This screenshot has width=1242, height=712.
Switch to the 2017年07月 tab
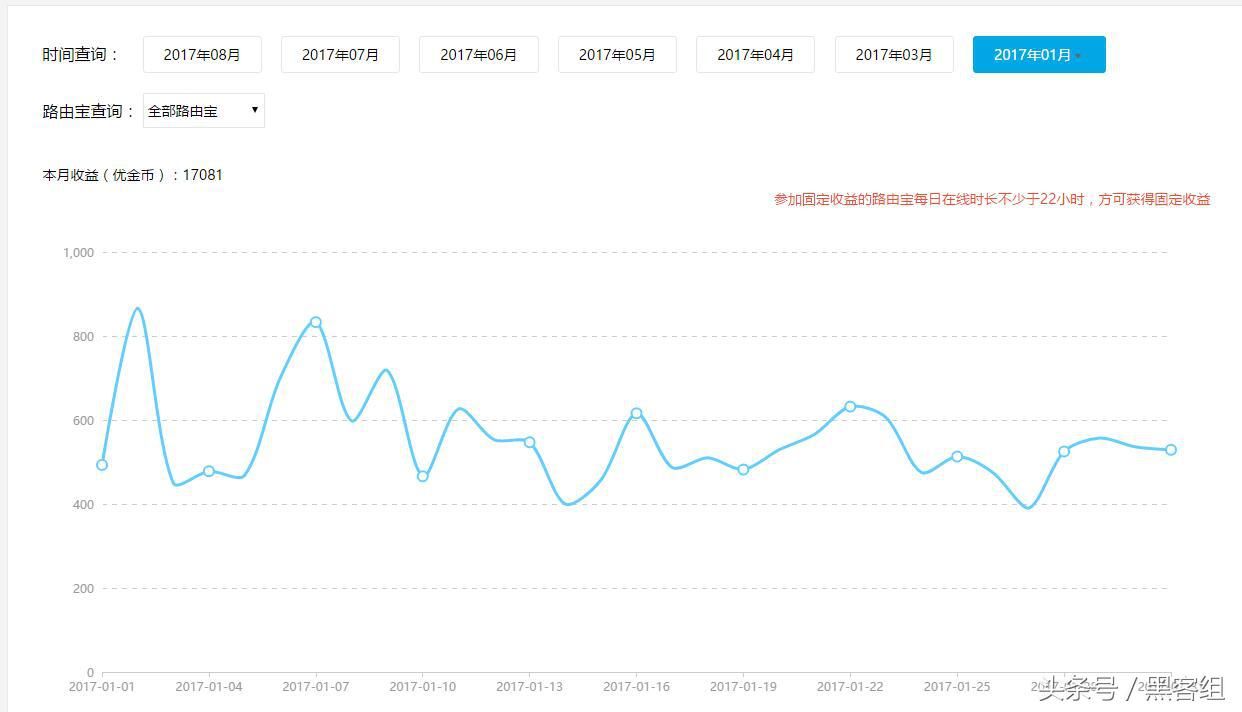click(340, 55)
